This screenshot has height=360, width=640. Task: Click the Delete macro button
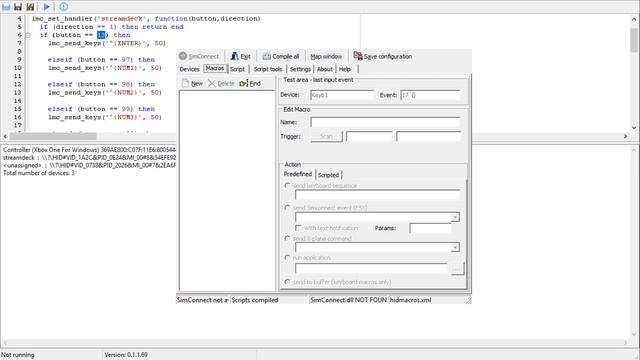tap(221, 83)
